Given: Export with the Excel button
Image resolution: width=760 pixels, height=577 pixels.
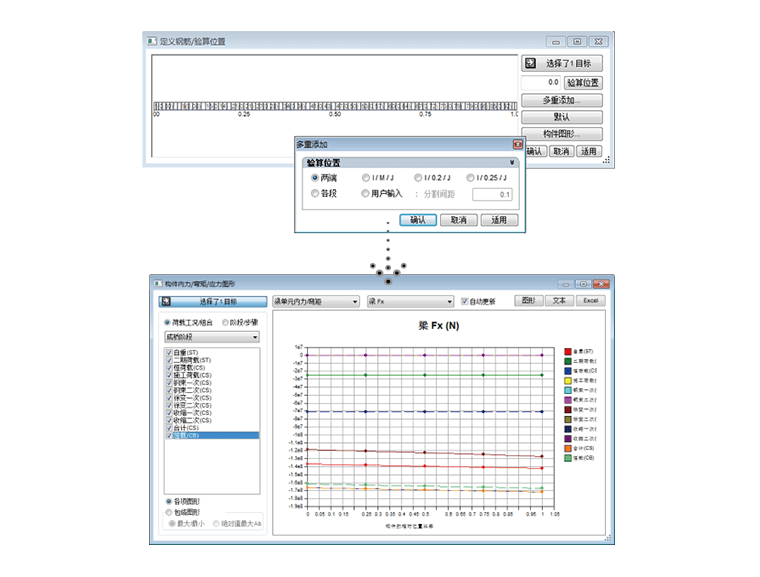Looking at the screenshot, I should click(590, 301).
